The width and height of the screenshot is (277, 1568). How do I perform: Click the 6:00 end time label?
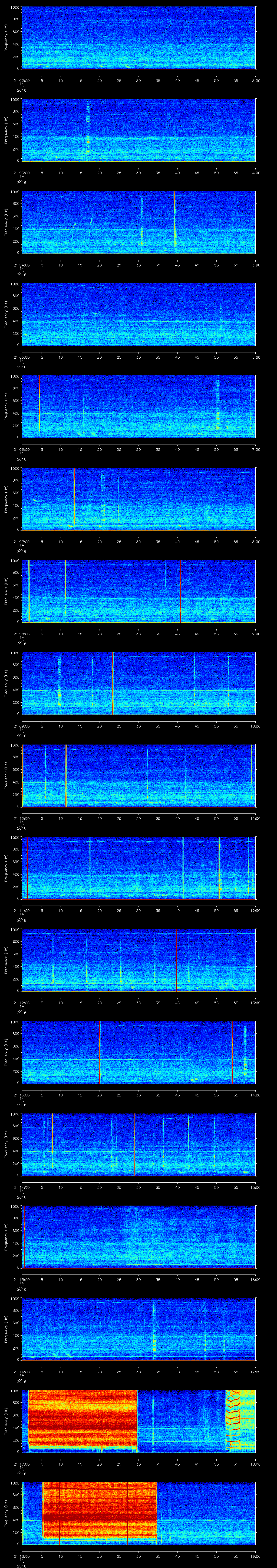[256, 357]
